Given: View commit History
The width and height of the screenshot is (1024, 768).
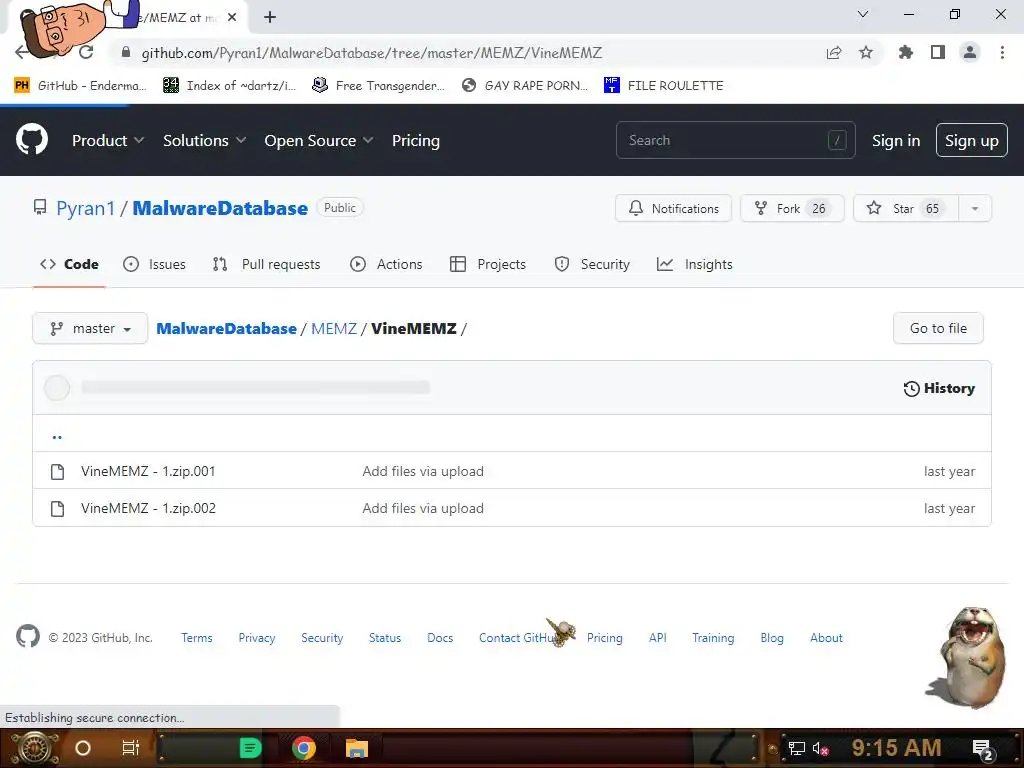Looking at the screenshot, I should (939, 389).
